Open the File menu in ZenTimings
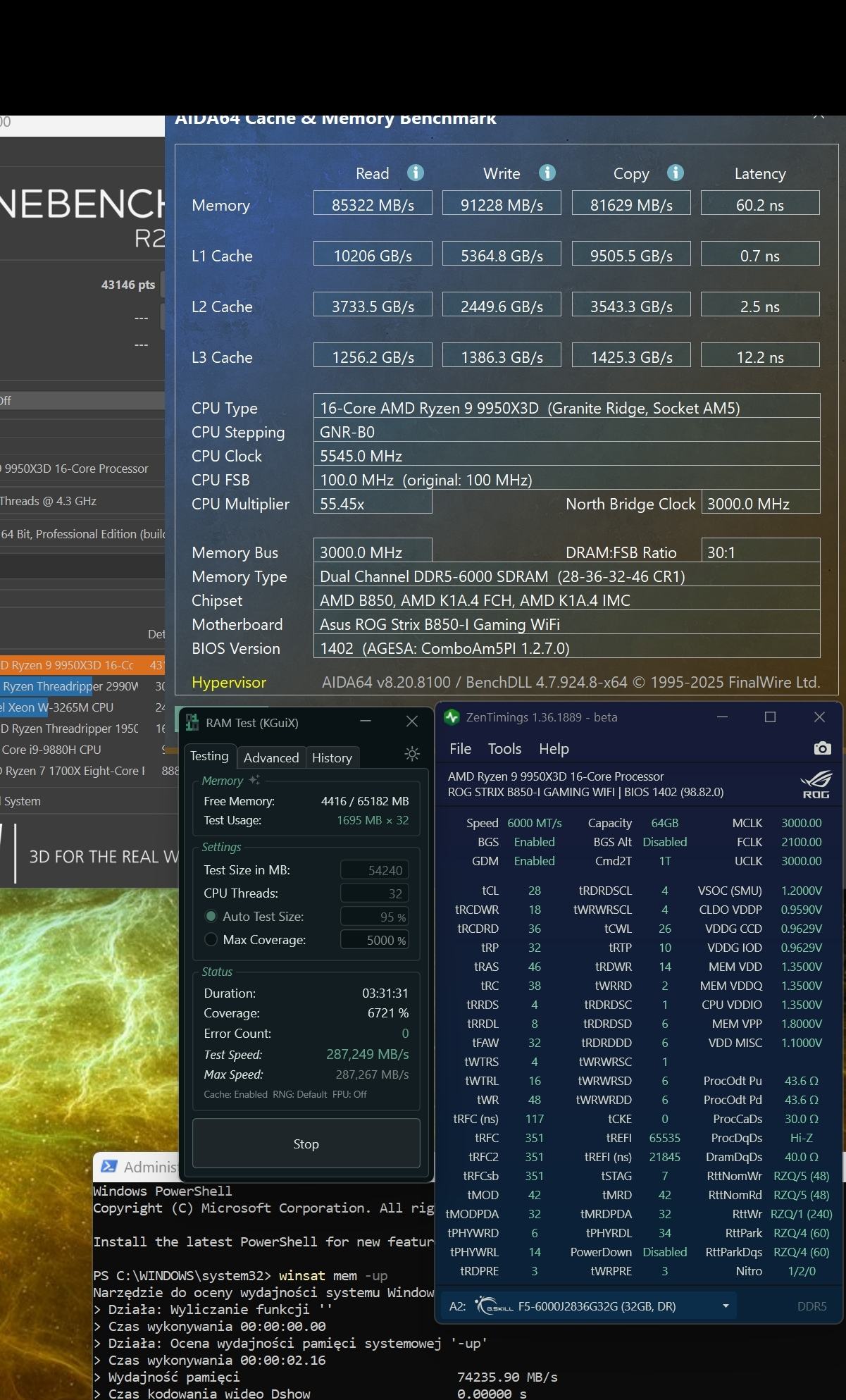Screen dimensions: 846x1400 (461, 749)
